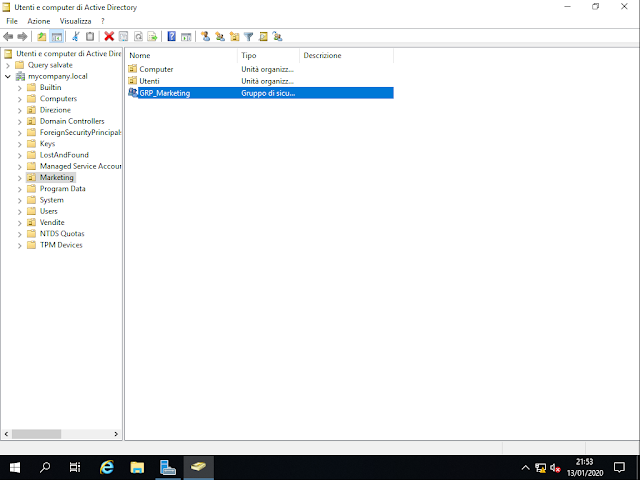Open the notification center icon
This screenshot has width=640, height=480.
(x=620, y=467)
